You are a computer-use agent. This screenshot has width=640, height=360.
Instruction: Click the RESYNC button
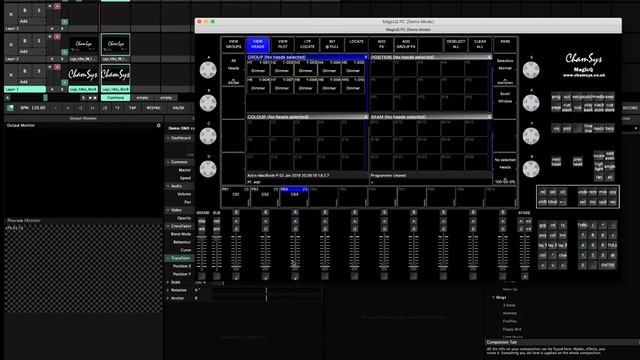(x=153, y=108)
